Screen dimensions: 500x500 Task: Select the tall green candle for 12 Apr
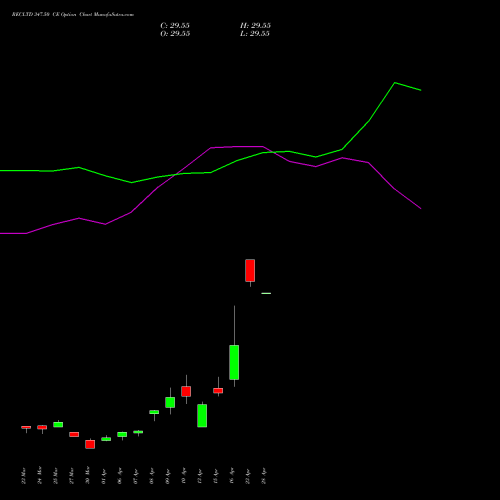click(x=202, y=415)
